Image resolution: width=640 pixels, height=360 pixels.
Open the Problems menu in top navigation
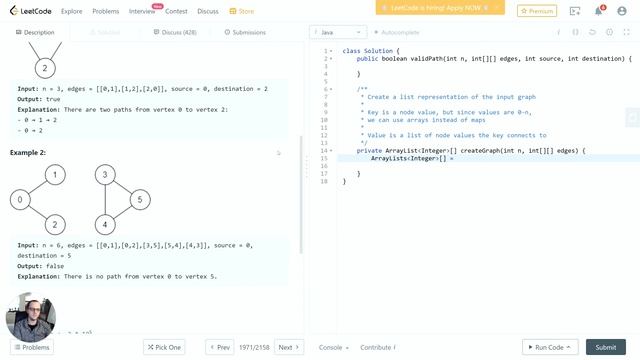pyautogui.click(x=106, y=11)
